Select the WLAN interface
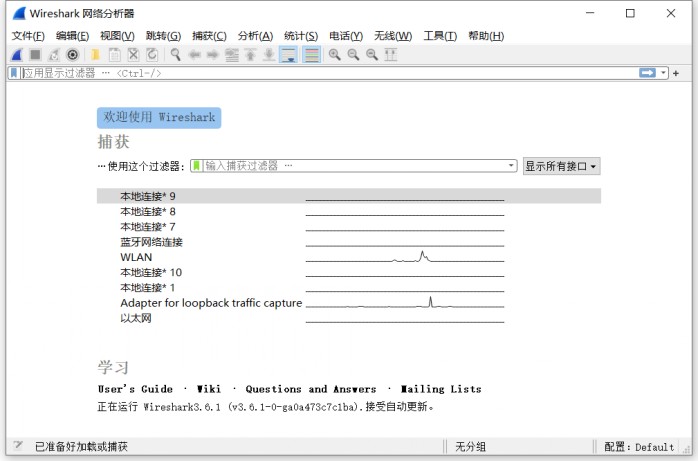698x461 pixels. [349, 257]
